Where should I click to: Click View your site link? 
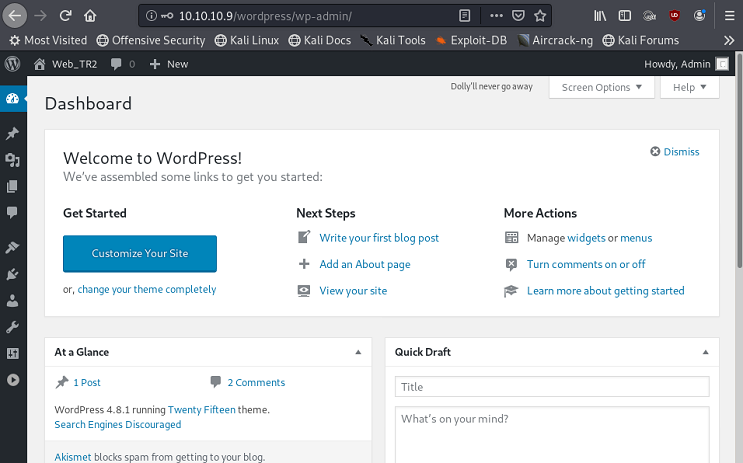[353, 291]
